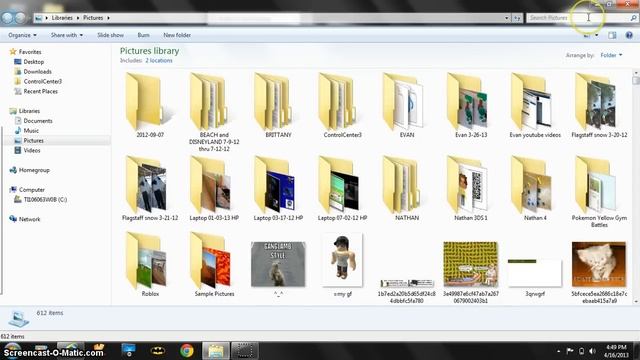Viewport: 640px width, 360px height.
Task: Toggle the preview pane icon
Action: click(612, 35)
